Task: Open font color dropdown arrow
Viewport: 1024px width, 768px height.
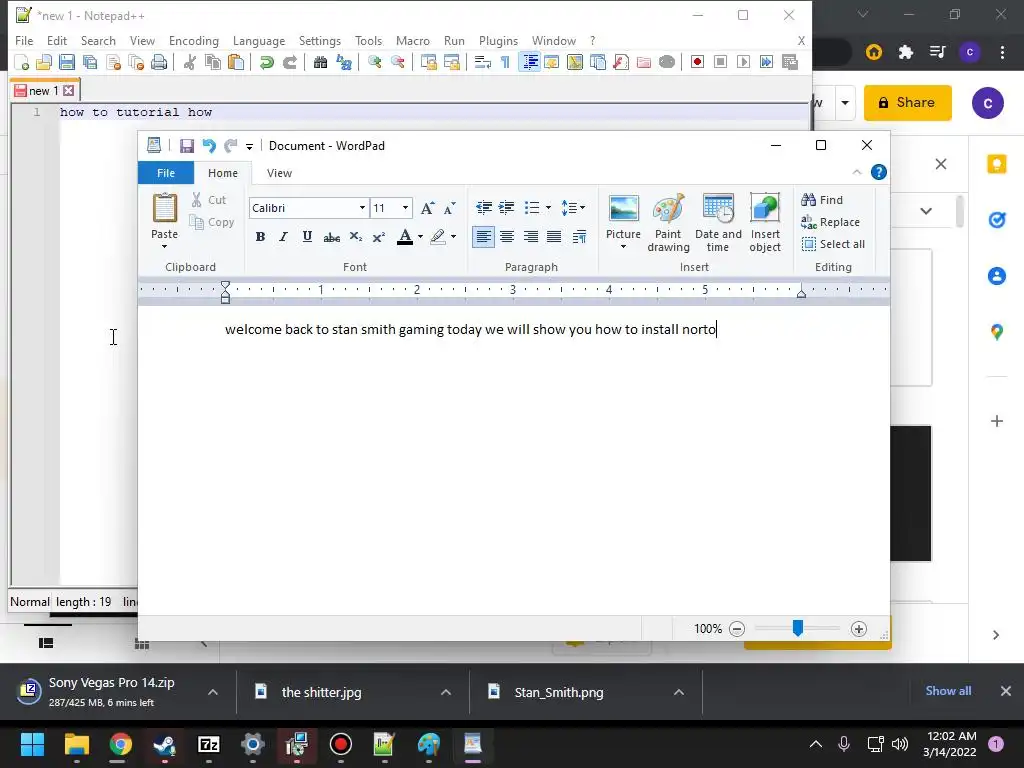Action: (x=420, y=236)
